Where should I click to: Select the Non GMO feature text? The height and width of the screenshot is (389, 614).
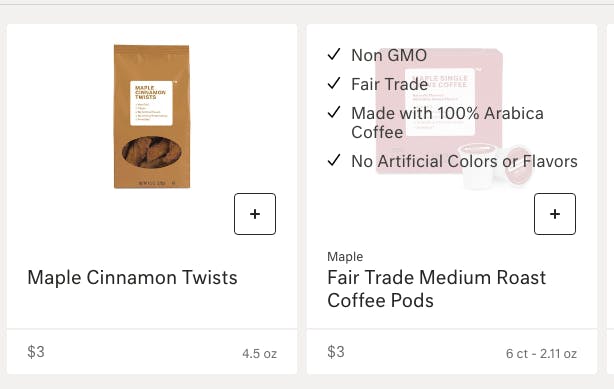point(389,55)
